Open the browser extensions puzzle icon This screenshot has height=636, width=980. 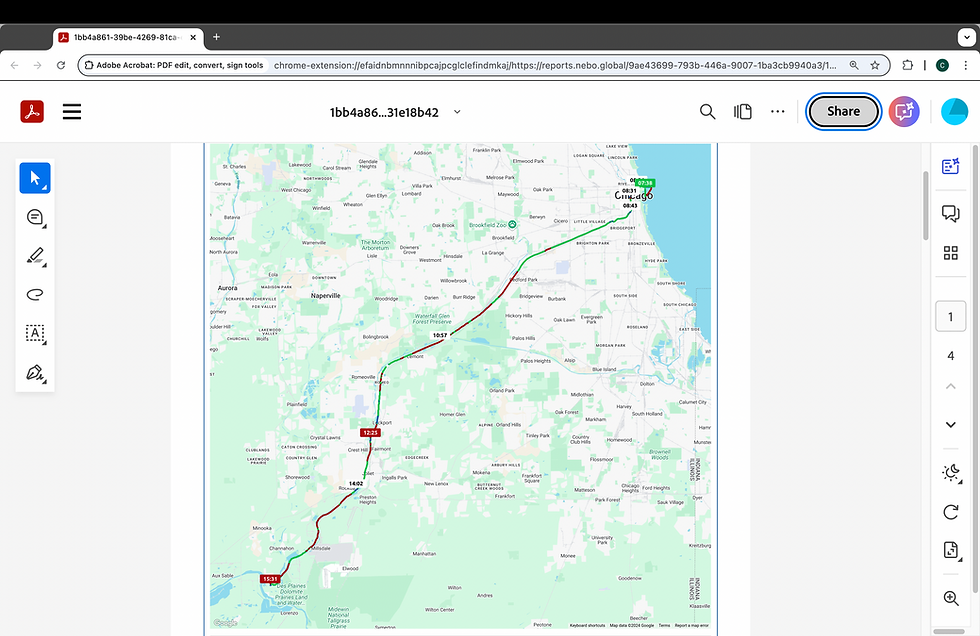908,65
